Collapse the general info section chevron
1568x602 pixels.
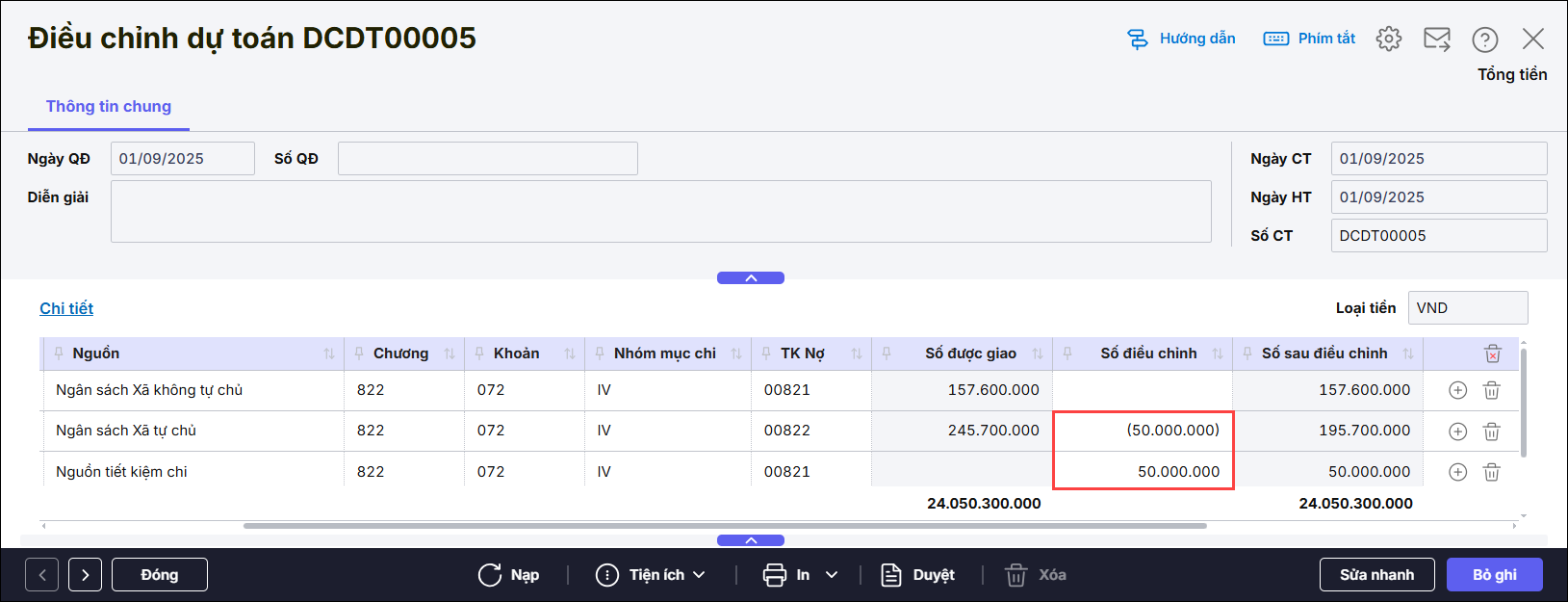(x=751, y=278)
